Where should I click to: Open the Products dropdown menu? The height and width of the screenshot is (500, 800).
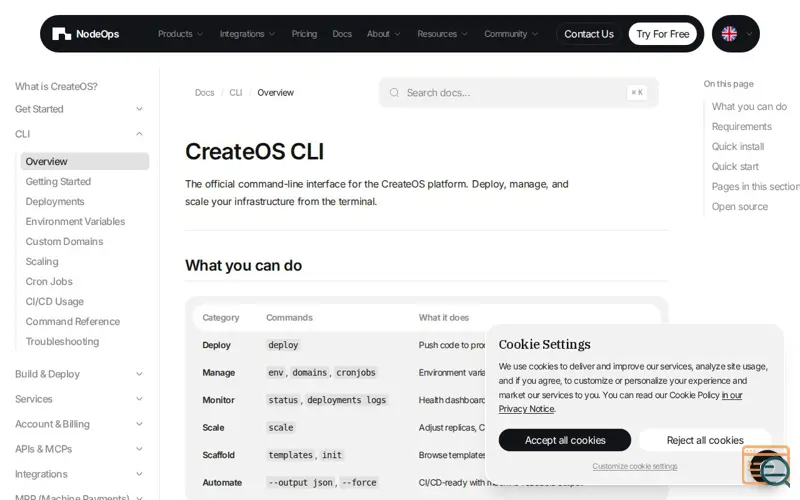coord(180,34)
